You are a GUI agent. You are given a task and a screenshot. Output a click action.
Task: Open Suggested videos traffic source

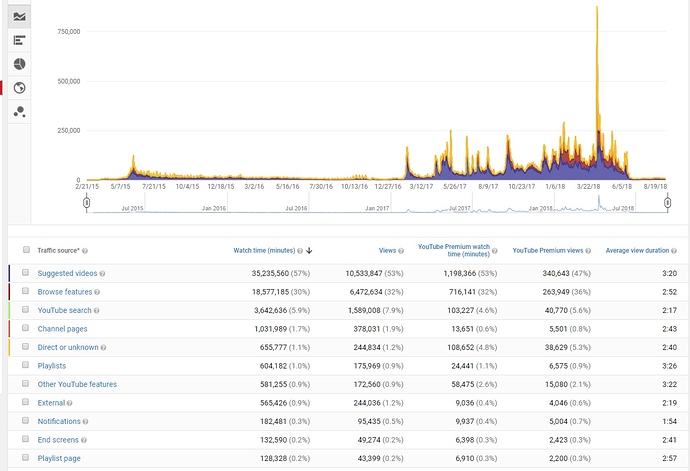67,273
